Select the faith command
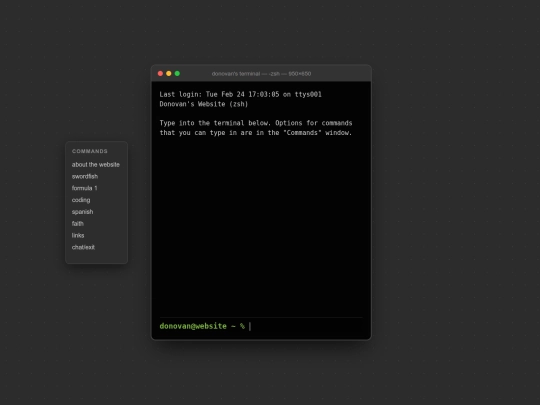Image resolution: width=540 pixels, height=405 pixels. pyautogui.click(x=77, y=224)
